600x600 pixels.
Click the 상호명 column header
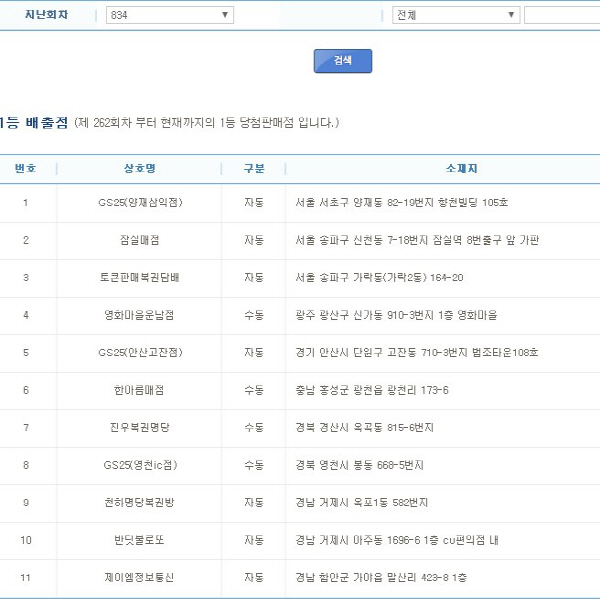139,168
